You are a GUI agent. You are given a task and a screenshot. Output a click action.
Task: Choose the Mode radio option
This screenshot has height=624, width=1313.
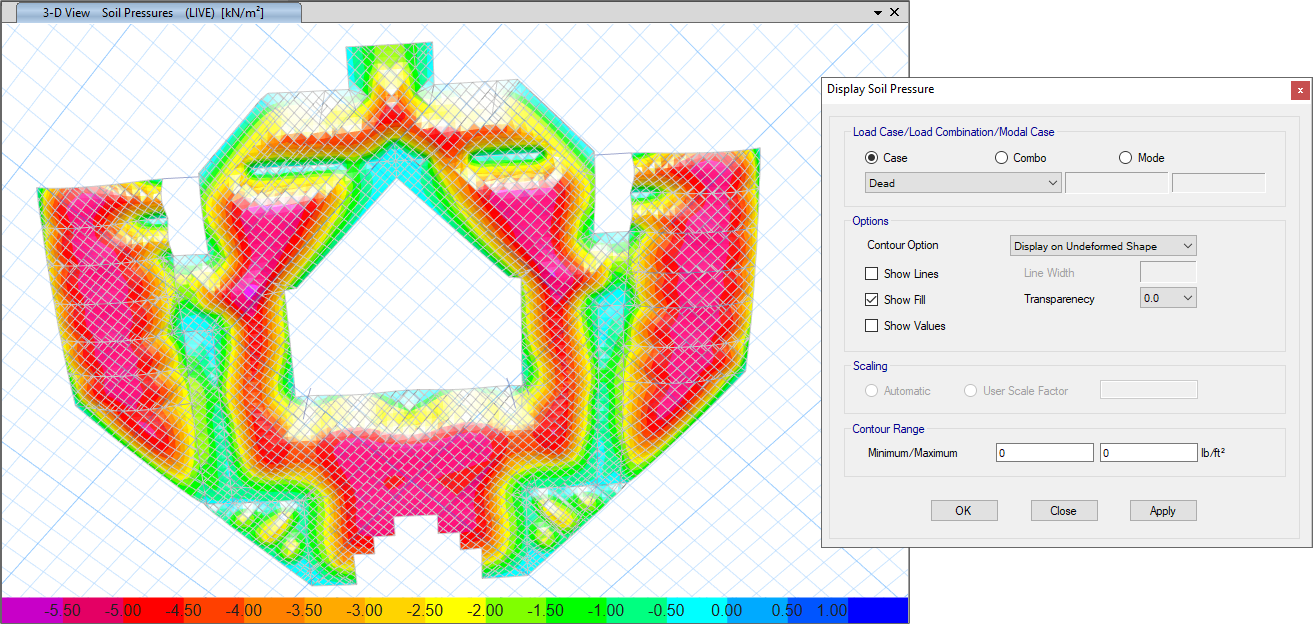1125,158
